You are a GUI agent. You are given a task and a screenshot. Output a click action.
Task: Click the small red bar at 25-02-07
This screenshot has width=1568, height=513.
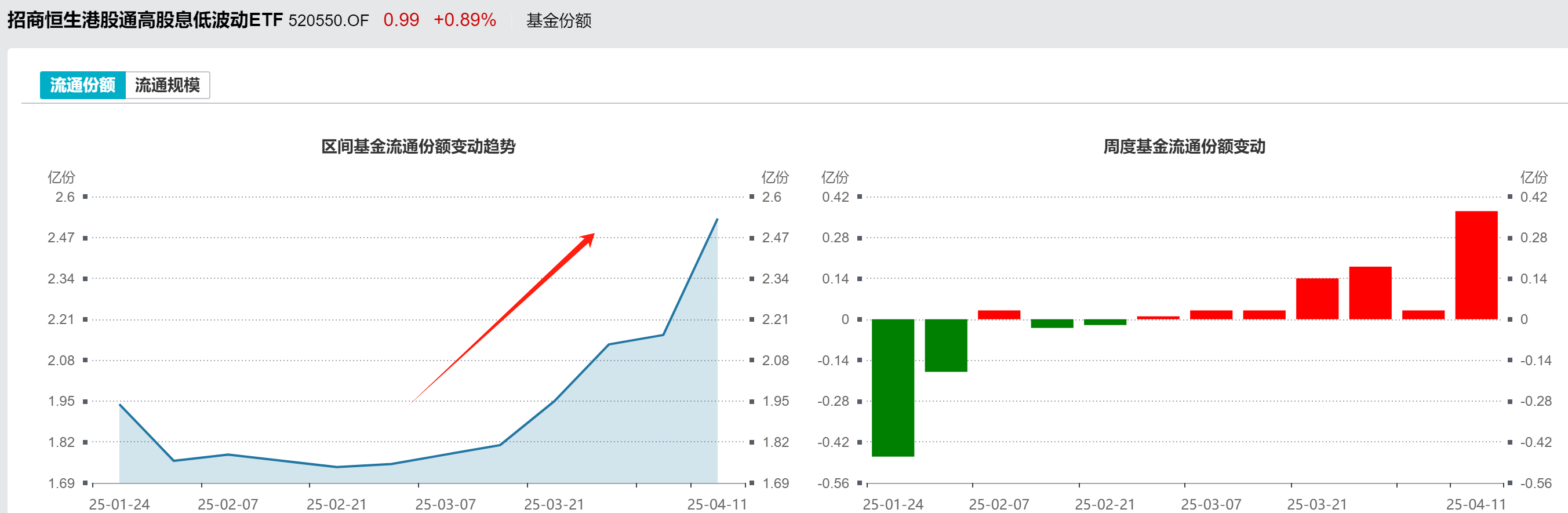pos(999,315)
